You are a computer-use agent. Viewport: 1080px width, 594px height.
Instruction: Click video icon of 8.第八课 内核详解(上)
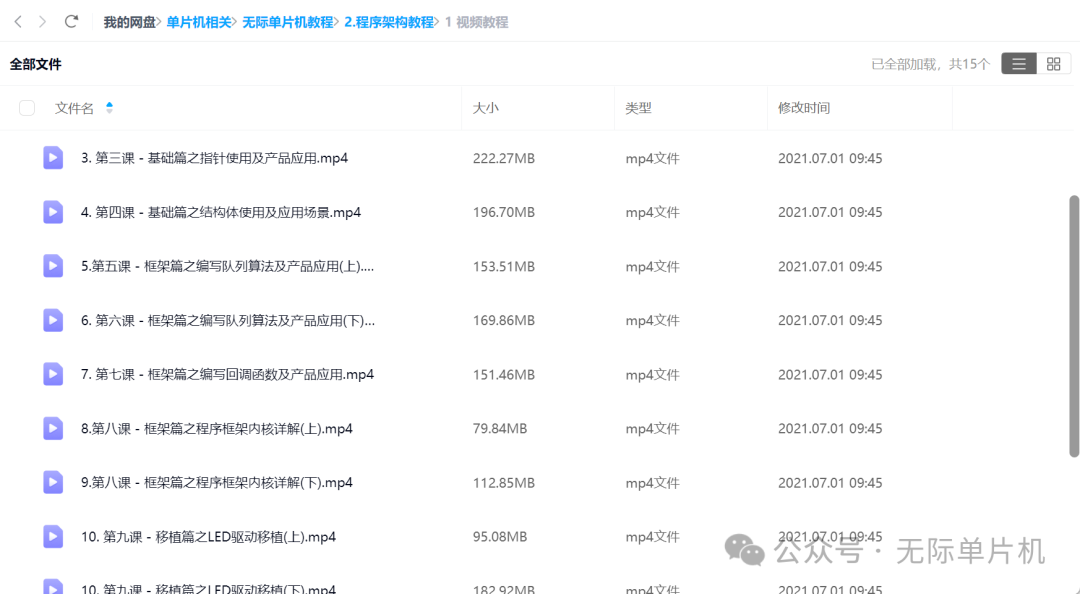[53, 428]
